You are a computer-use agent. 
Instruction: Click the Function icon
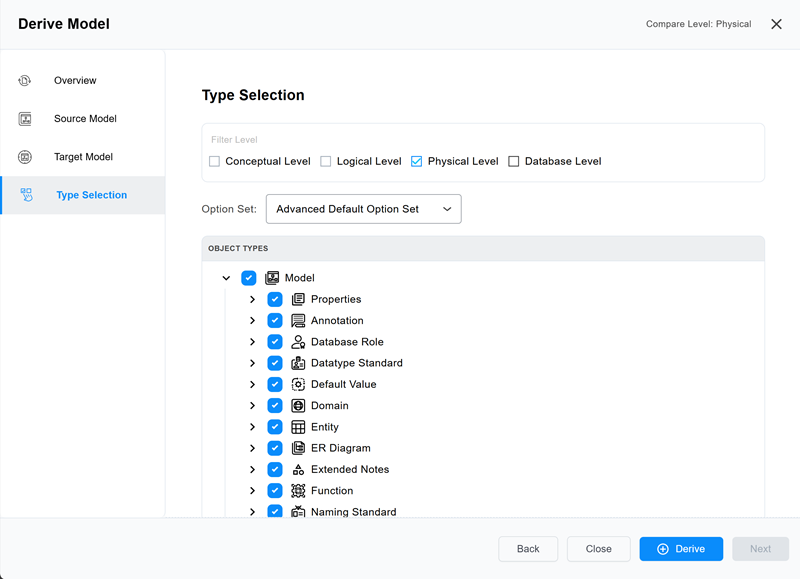(x=298, y=491)
